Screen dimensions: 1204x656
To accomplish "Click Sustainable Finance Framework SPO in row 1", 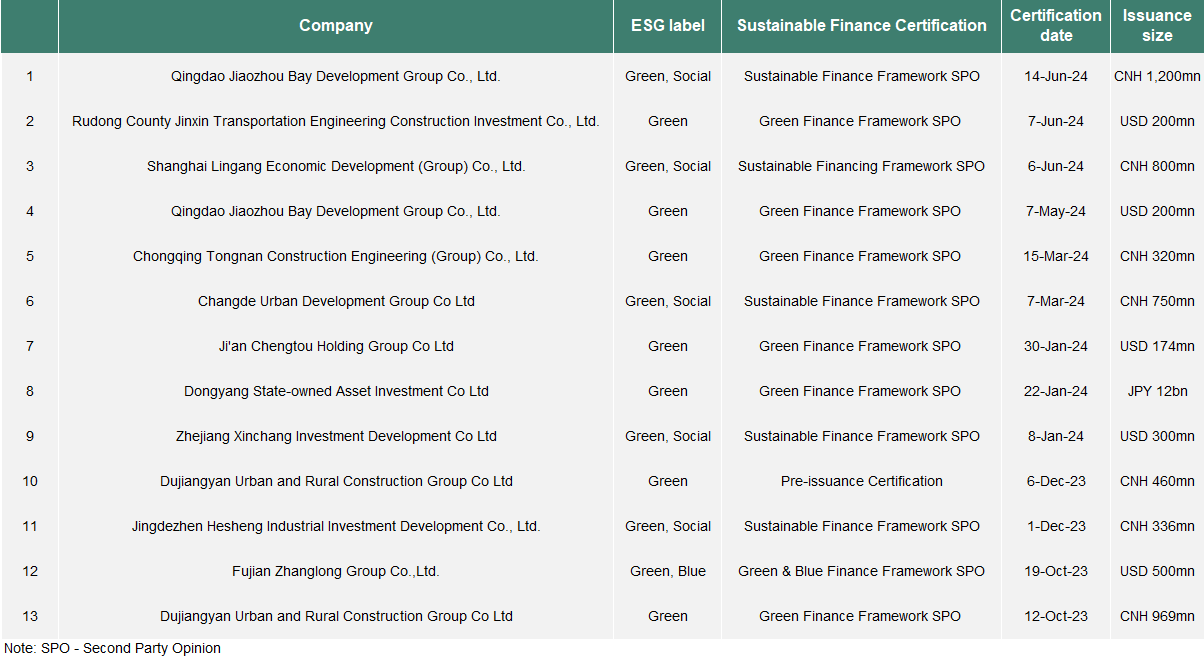I will pos(862,76).
